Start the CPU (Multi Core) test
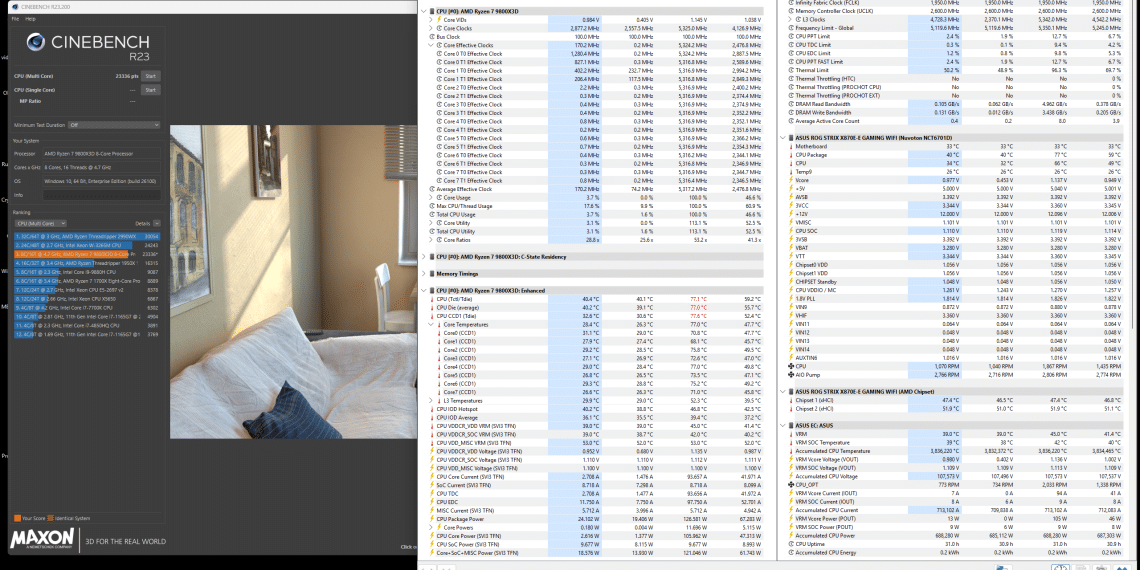This screenshot has width=1140, height=570. pyautogui.click(x=150, y=76)
